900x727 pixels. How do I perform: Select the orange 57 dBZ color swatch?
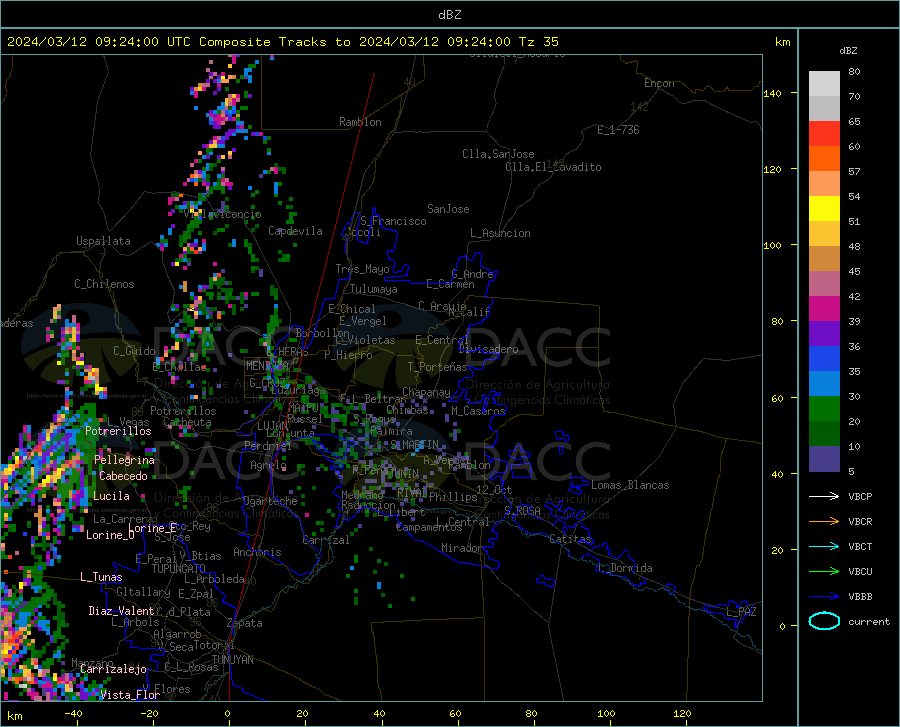824,159
